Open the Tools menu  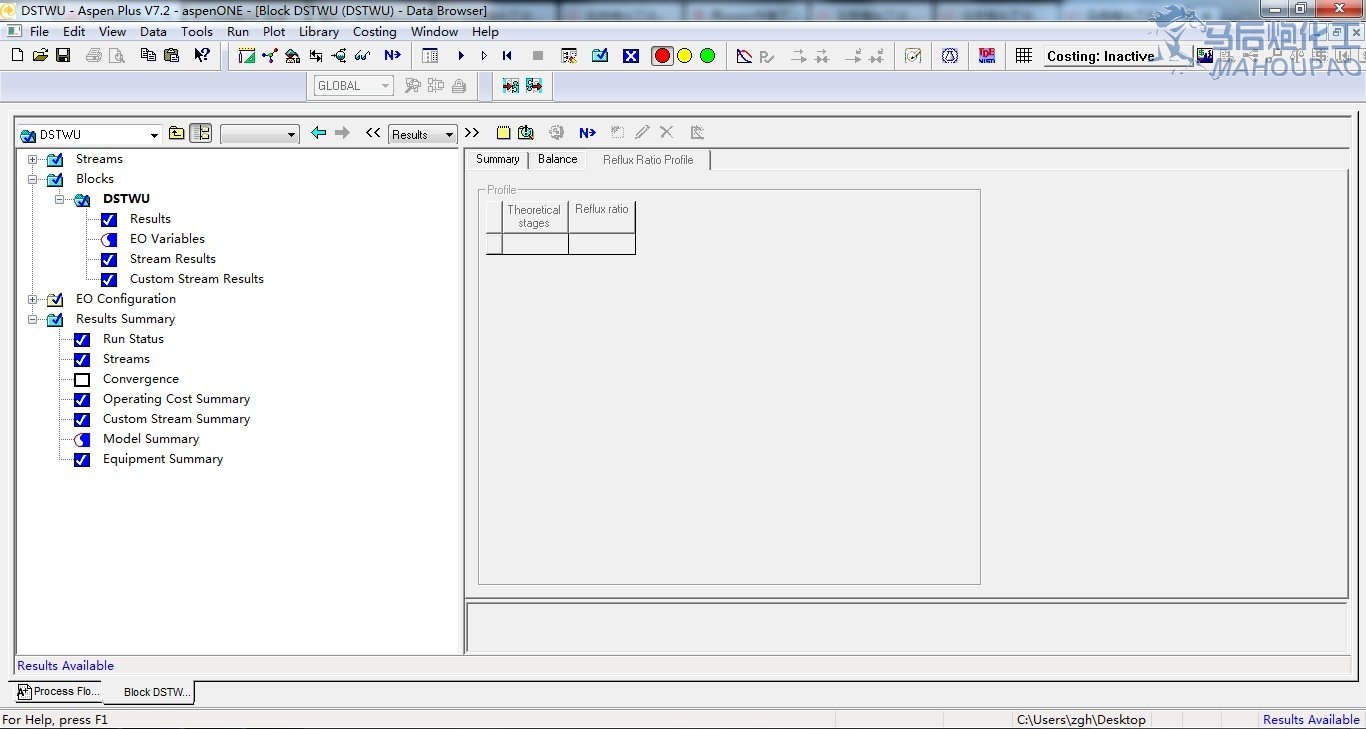pyautogui.click(x=197, y=32)
